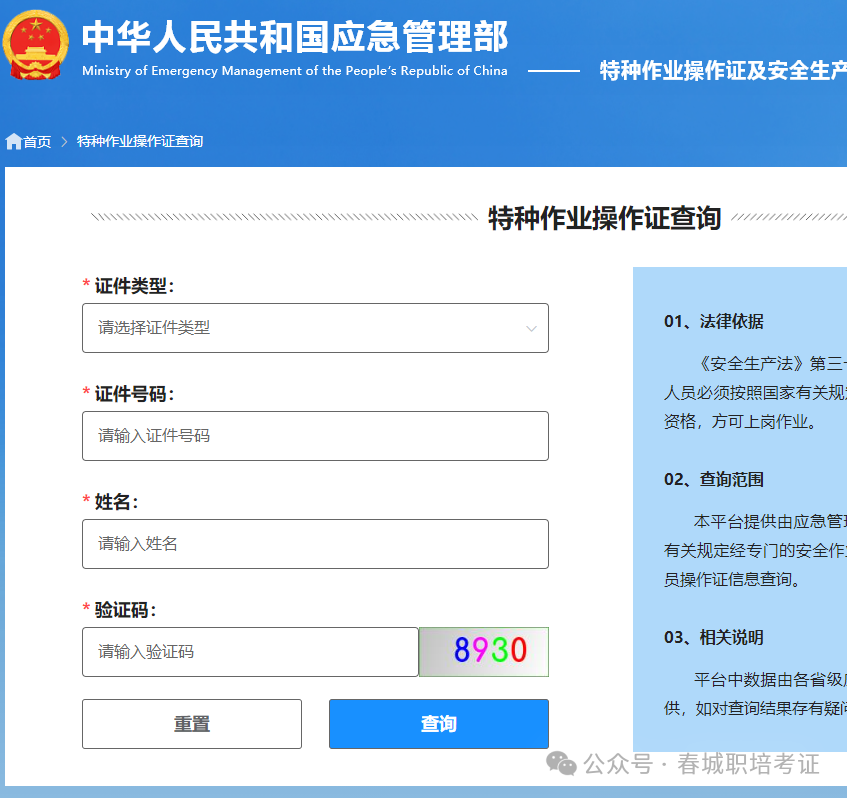Click the 01、法律依据 heading
The width and height of the screenshot is (847, 798).
click(x=714, y=321)
